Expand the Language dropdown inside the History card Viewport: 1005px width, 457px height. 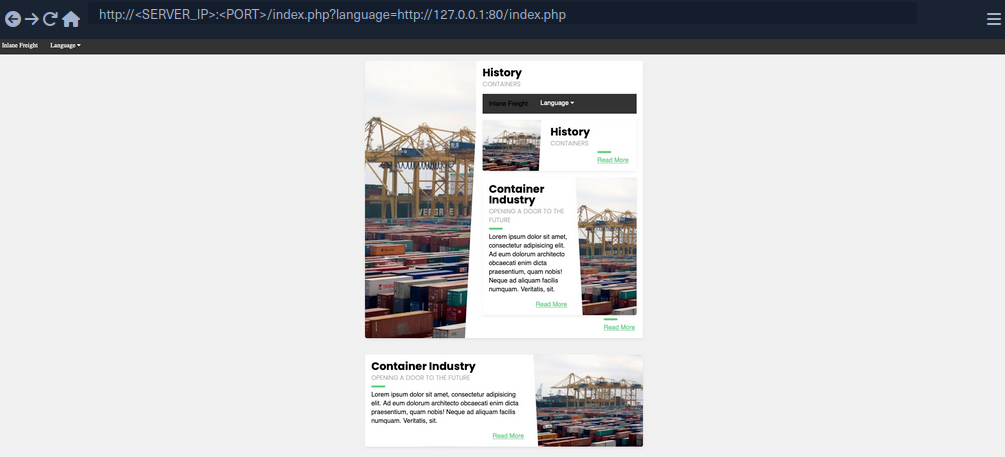[x=557, y=103]
